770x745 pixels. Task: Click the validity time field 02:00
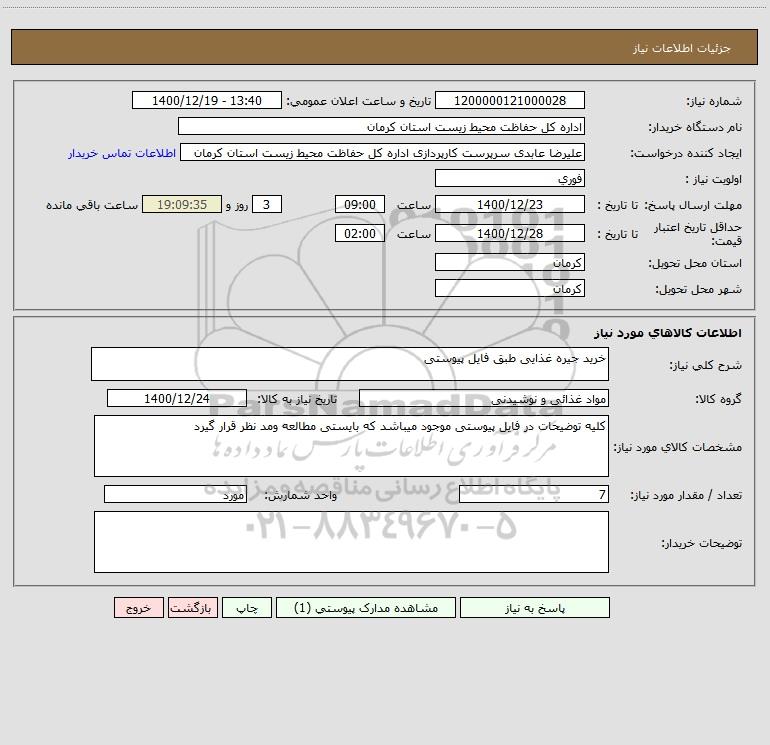pyautogui.click(x=359, y=233)
